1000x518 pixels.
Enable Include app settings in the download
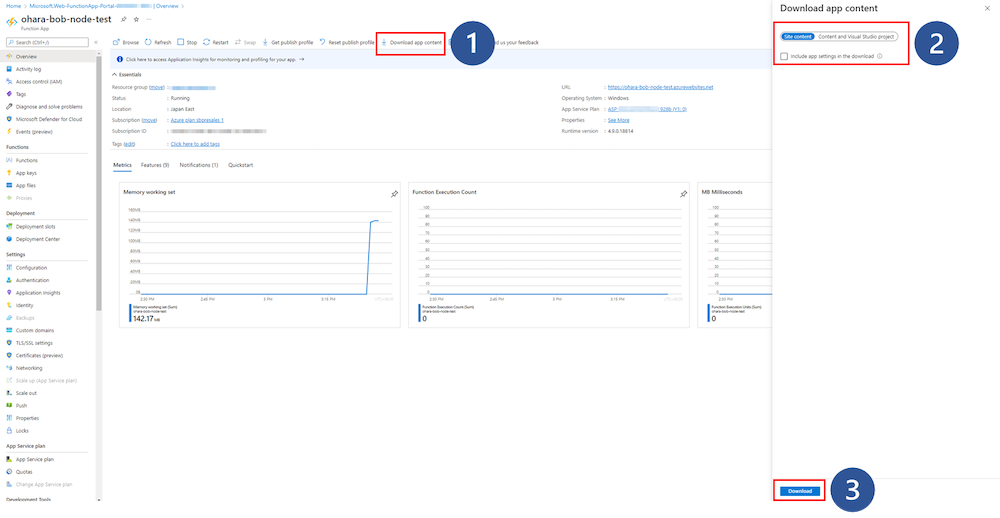tap(784, 56)
